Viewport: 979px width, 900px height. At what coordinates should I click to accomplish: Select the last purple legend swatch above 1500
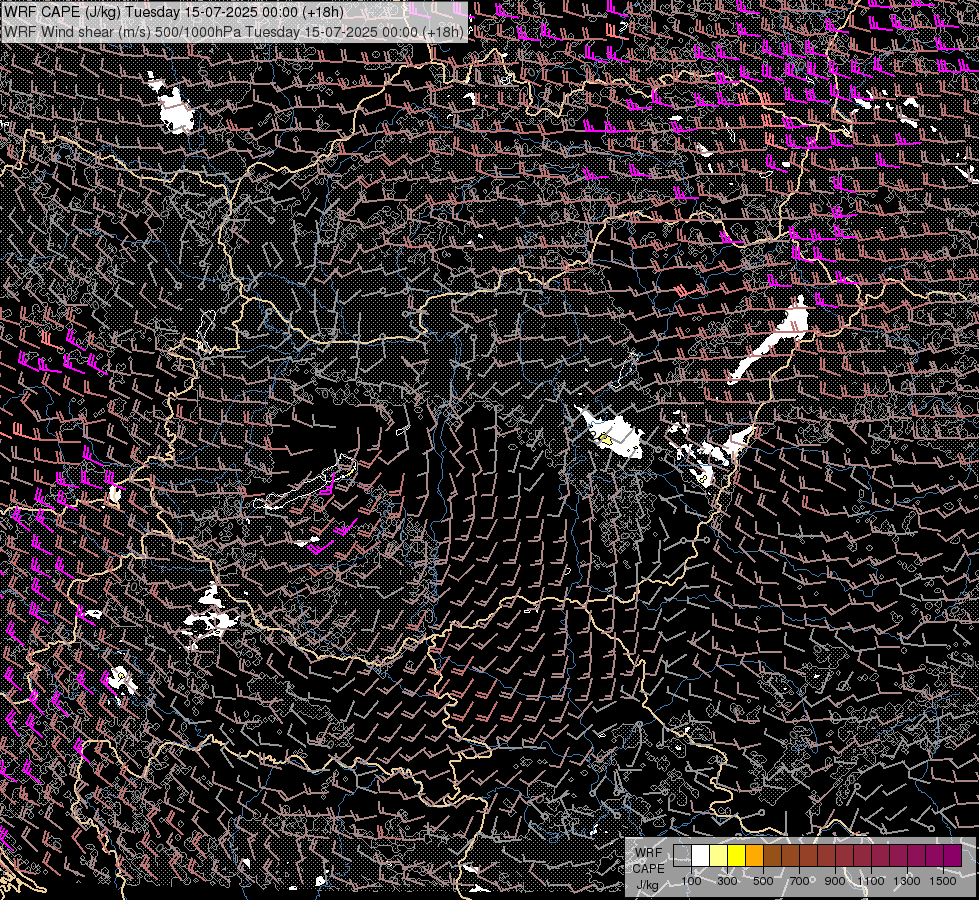(952, 855)
